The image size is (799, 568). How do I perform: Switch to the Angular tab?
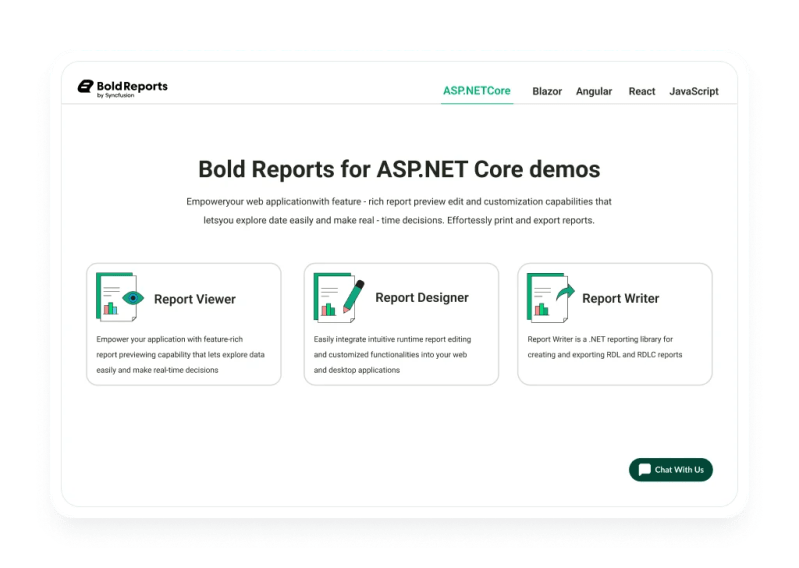(x=594, y=92)
